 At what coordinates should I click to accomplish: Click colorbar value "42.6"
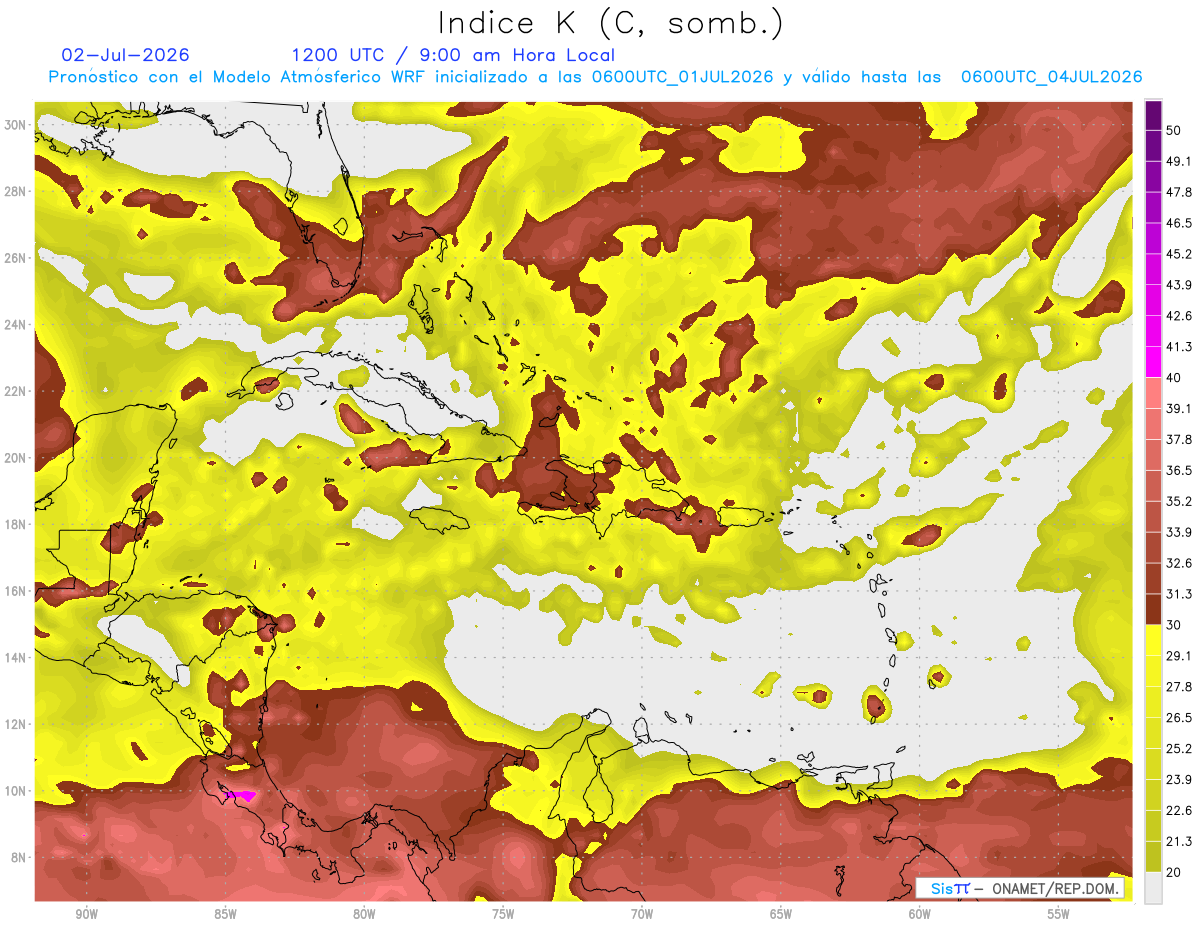click(x=1178, y=316)
